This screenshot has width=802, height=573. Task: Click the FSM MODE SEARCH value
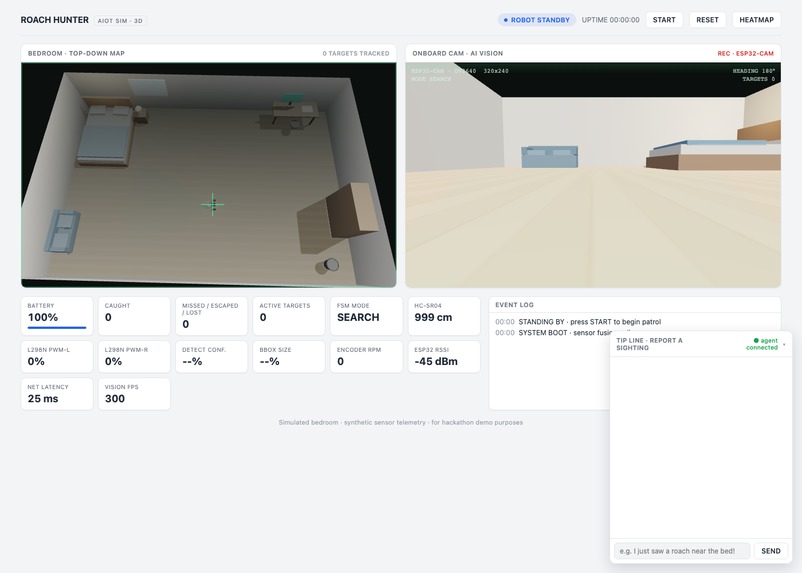click(358, 317)
